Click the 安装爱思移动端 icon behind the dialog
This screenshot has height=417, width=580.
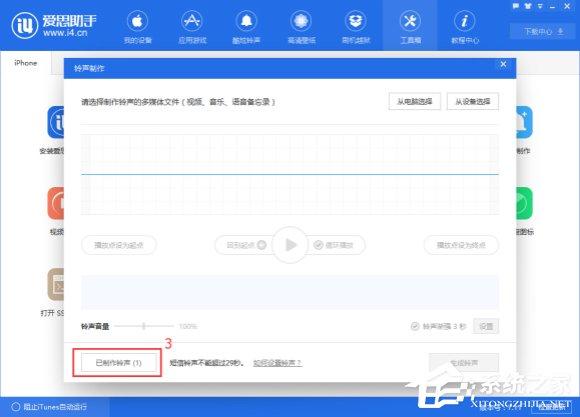(x=55, y=122)
